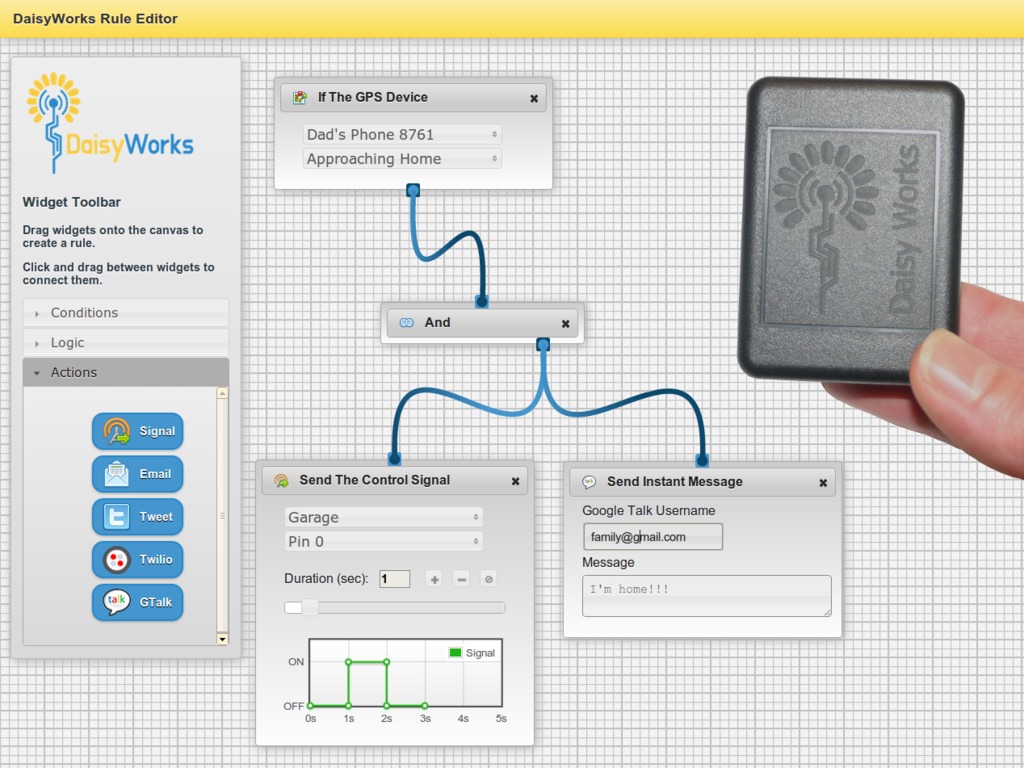Click the reset duration circle button

[x=488, y=579]
